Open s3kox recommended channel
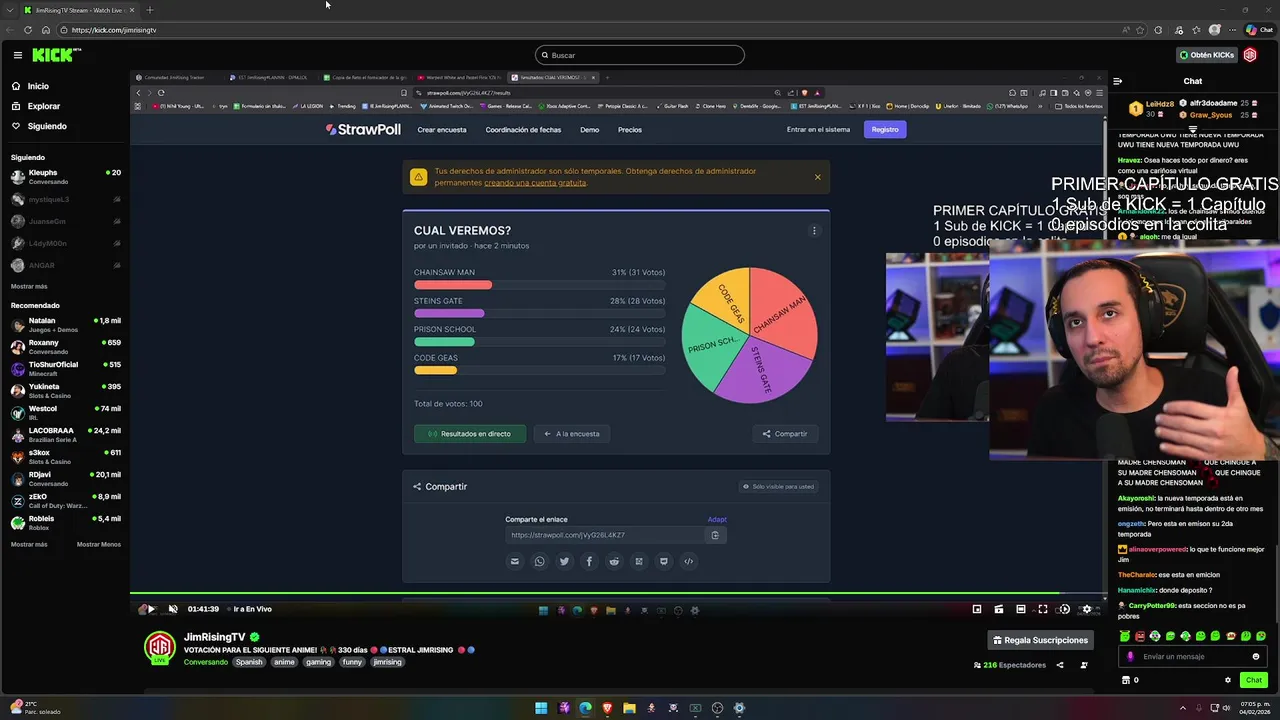Viewport: 1280px width, 720px height. (x=65, y=457)
